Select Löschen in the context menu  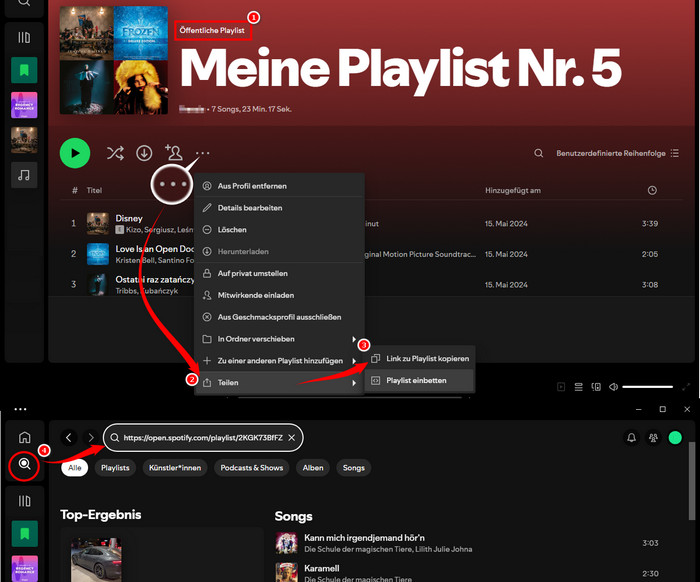[279, 230]
